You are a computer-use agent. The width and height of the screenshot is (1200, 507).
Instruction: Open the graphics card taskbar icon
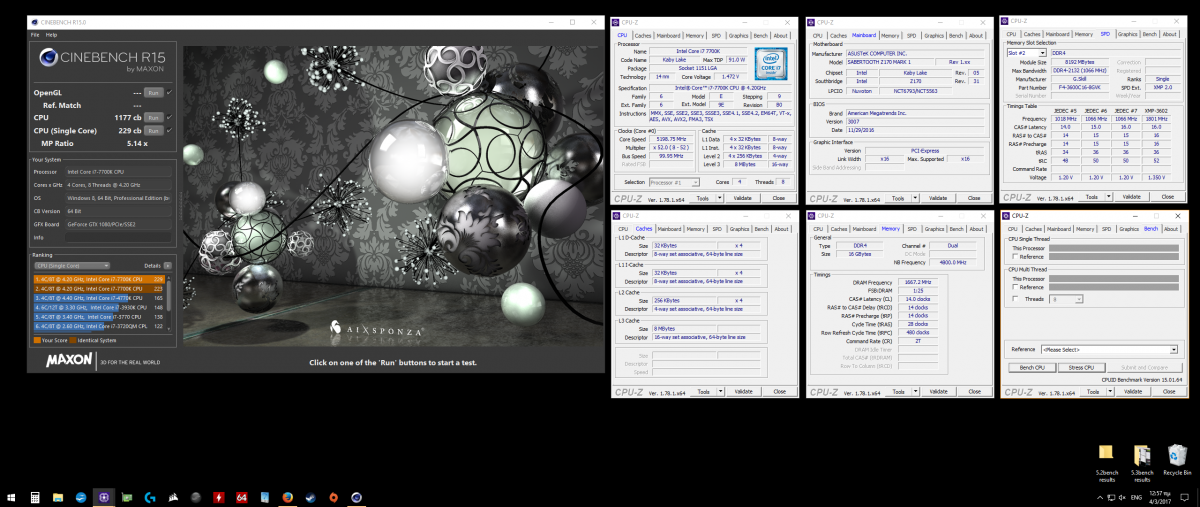pyautogui.click(x=126, y=497)
